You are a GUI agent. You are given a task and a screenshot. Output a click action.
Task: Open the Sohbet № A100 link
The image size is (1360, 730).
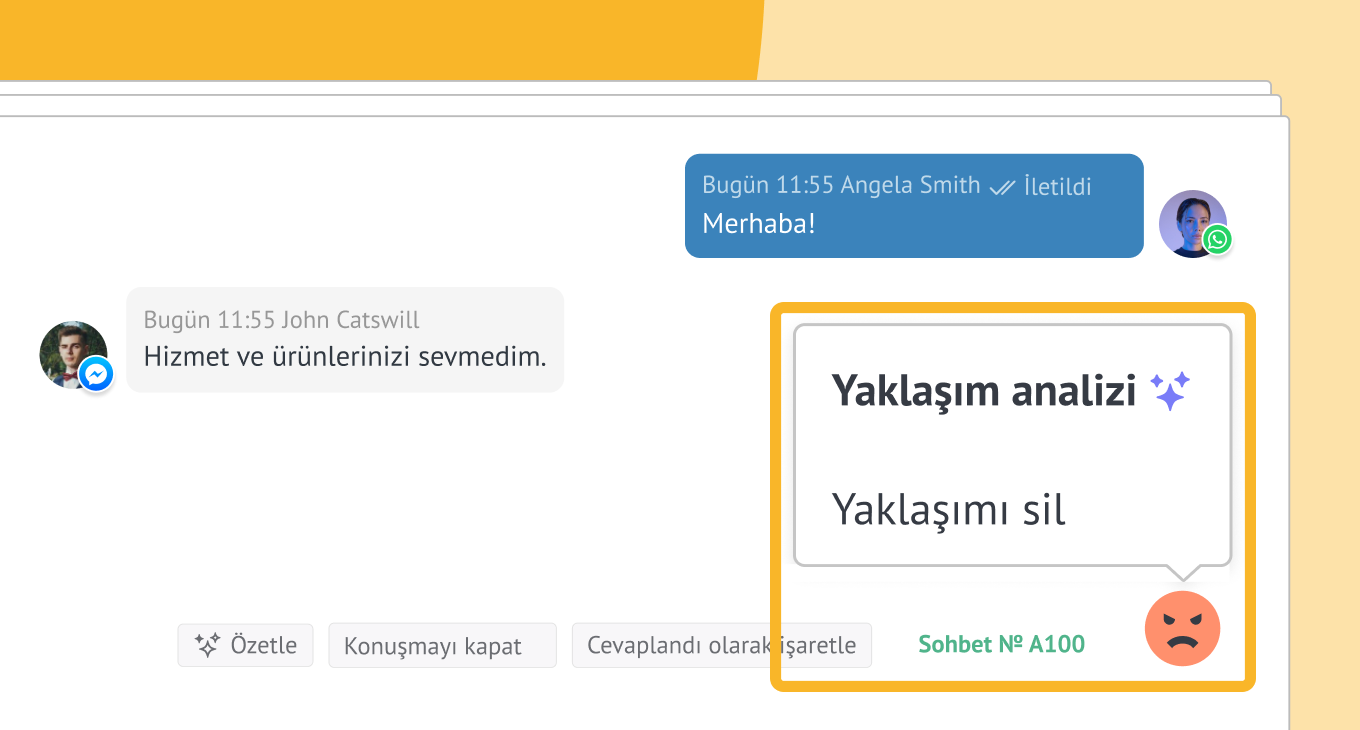click(1001, 644)
